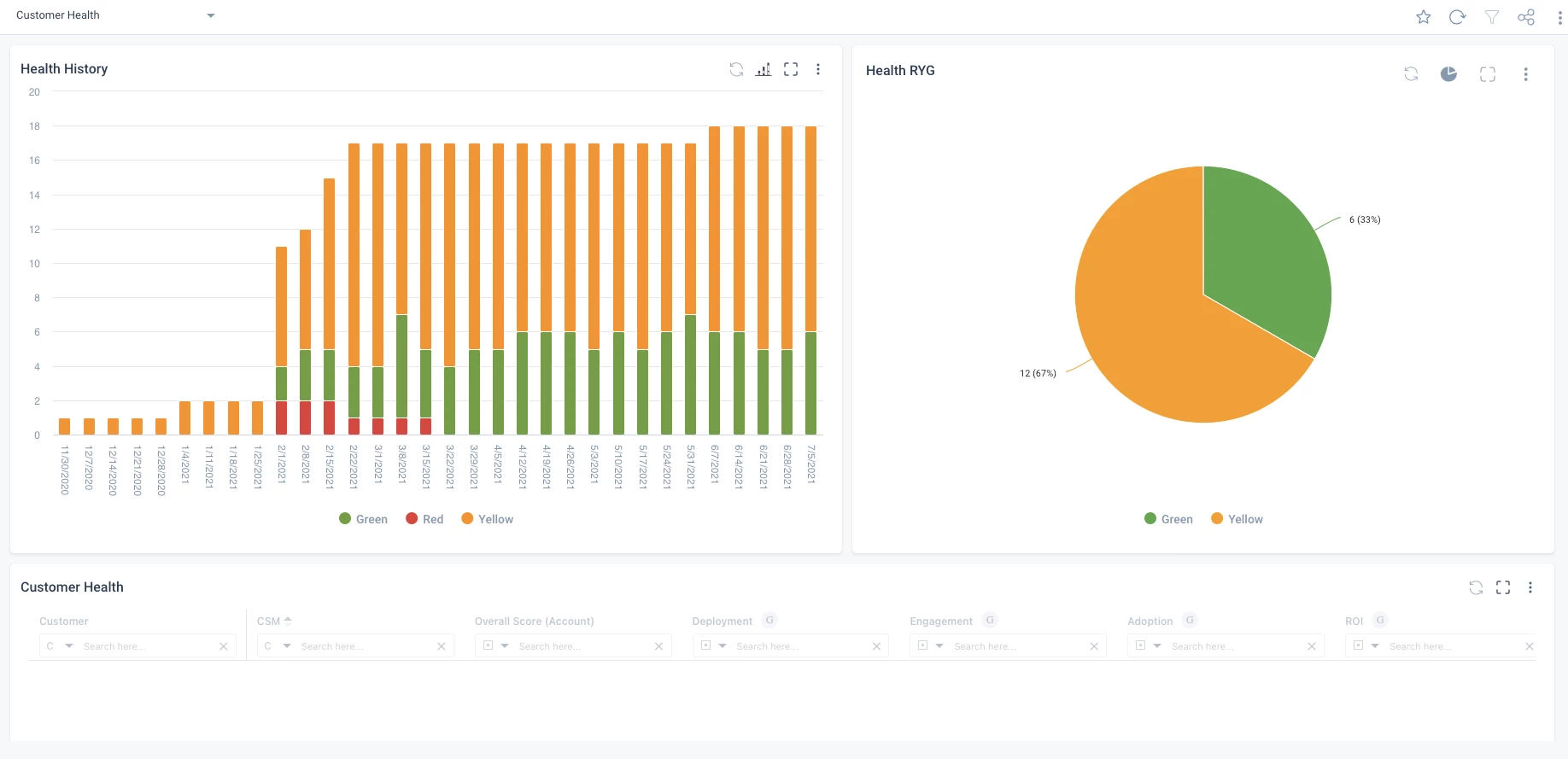Expand Customer Health table to full screen
1568x759 pixels.
point(1503,587)
